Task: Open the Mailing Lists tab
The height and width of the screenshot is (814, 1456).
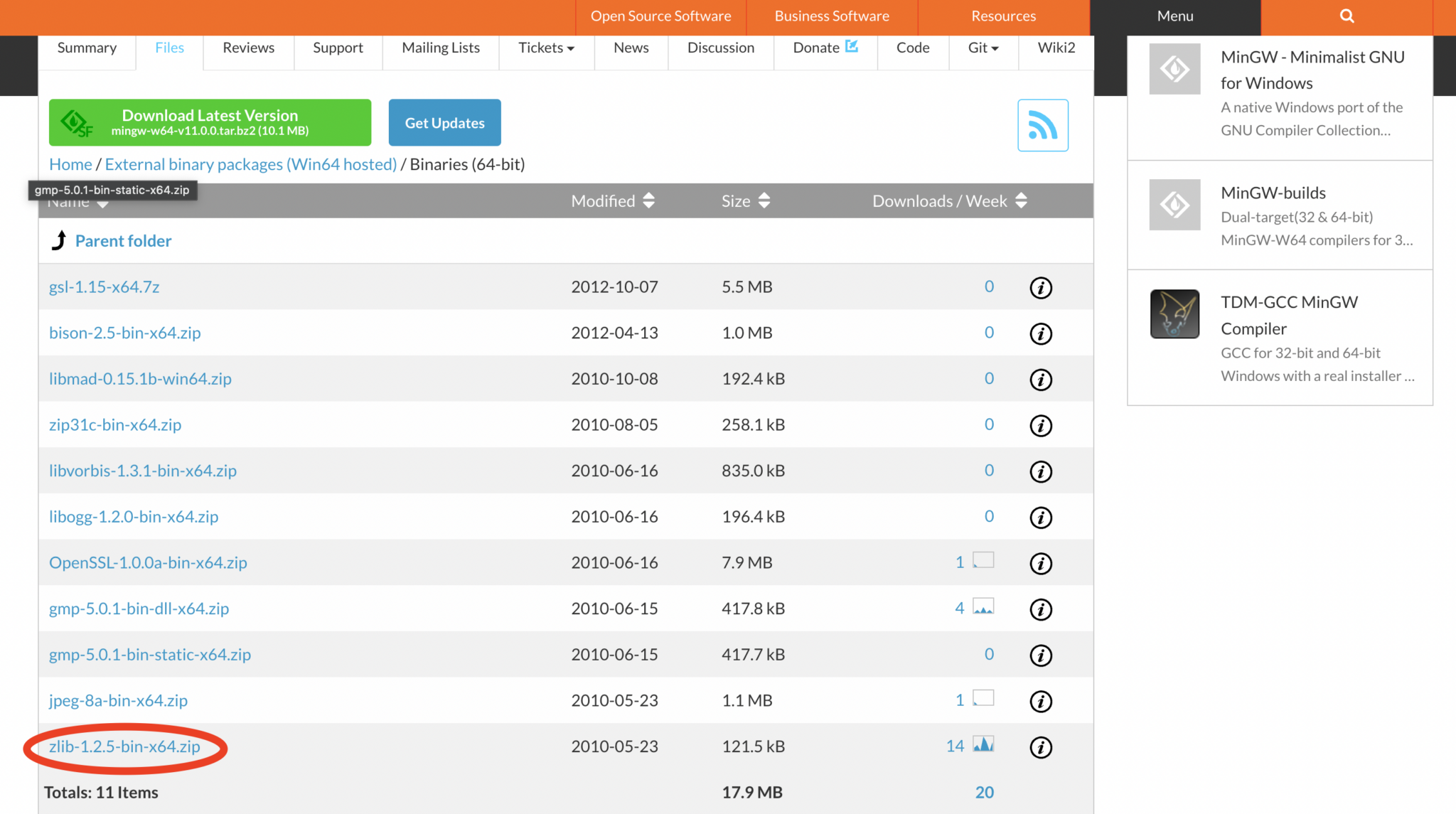Action: click(441, 48)
